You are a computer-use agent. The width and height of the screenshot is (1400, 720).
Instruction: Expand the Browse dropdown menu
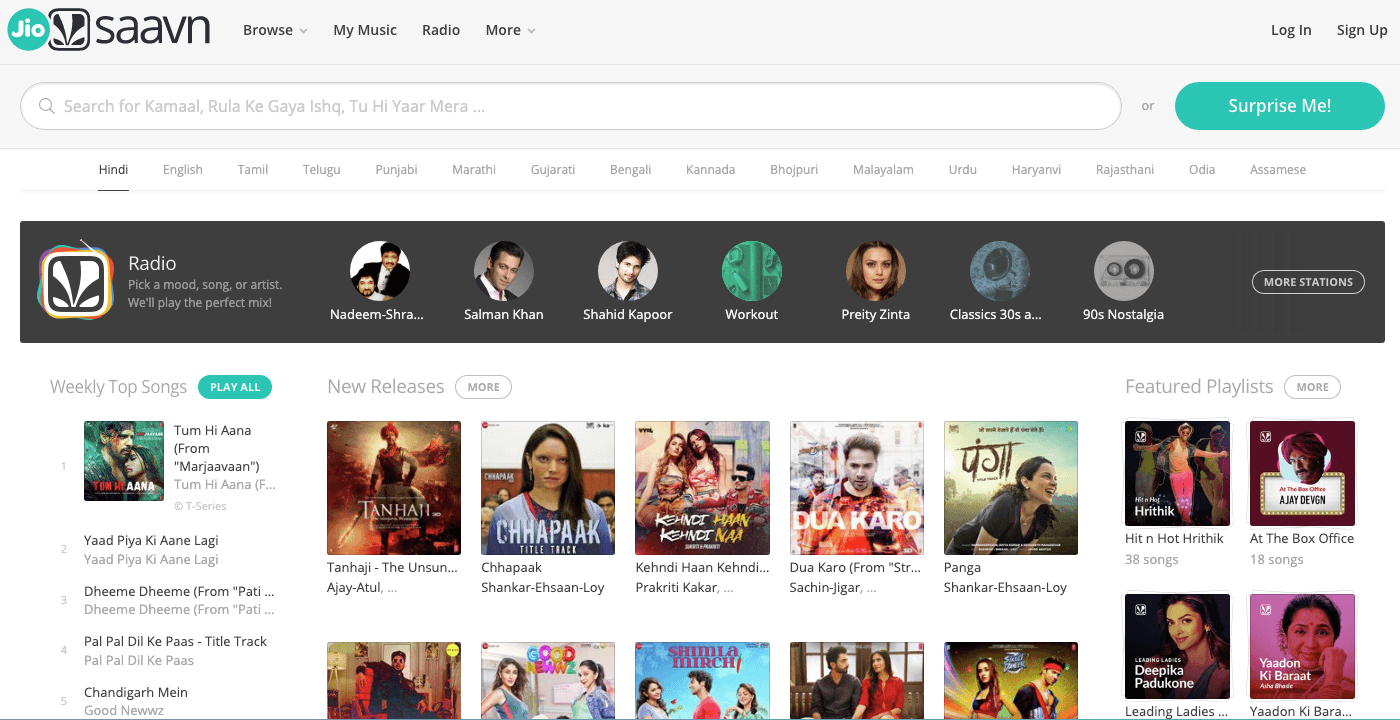pyautogui.click(x=275, y=30)
